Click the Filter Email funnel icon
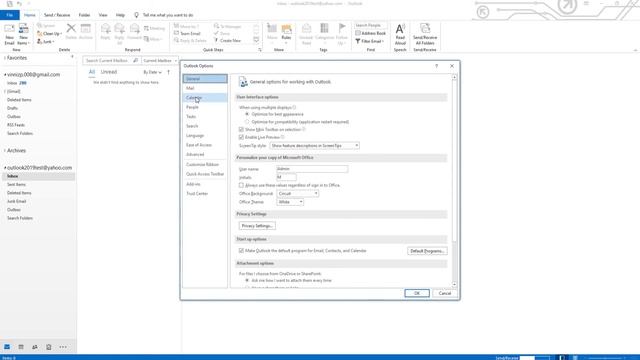 pyautogui.click(x=358, y=41)
